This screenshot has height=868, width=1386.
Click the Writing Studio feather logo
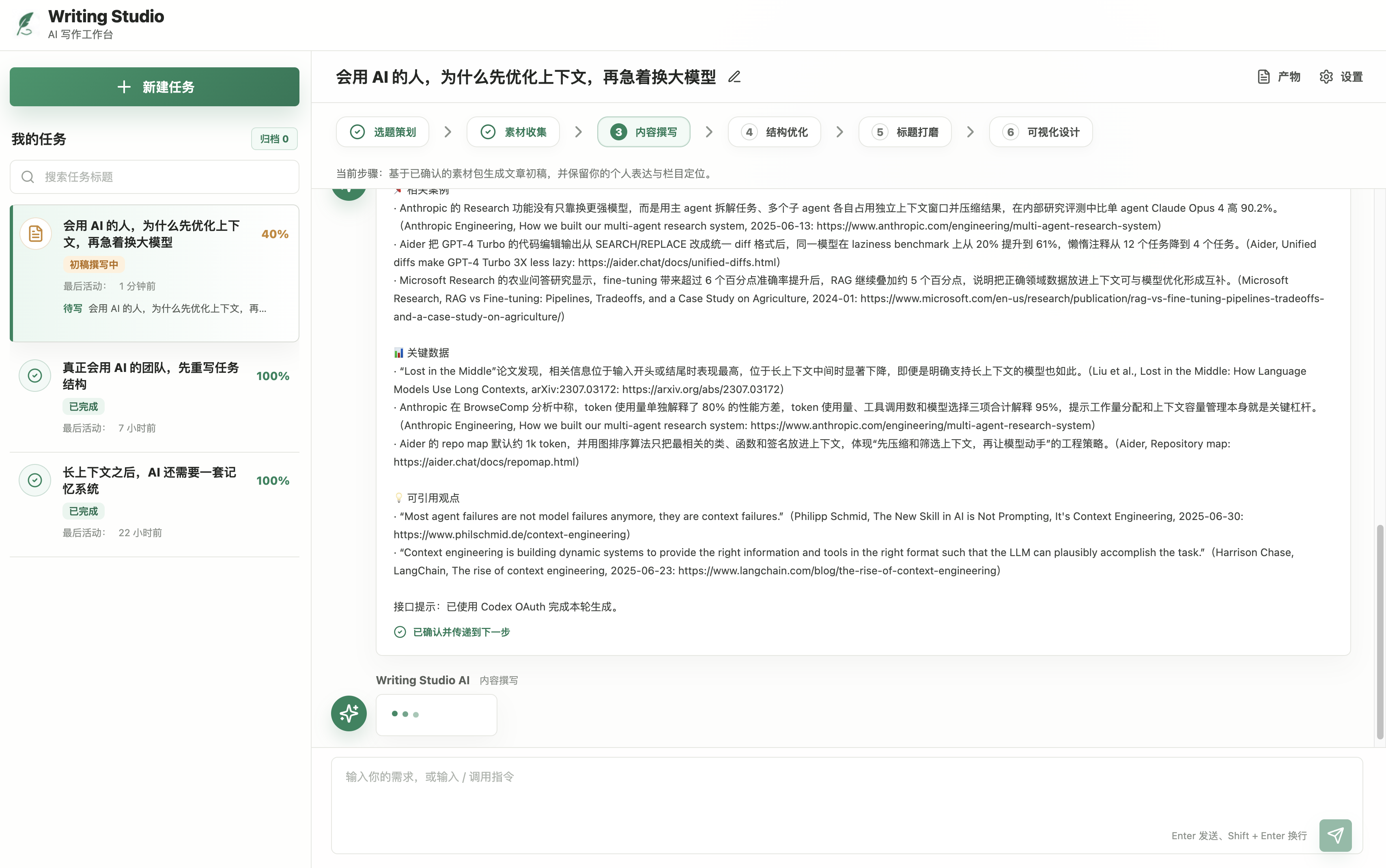pyautogui.click(x=25, y=24)
